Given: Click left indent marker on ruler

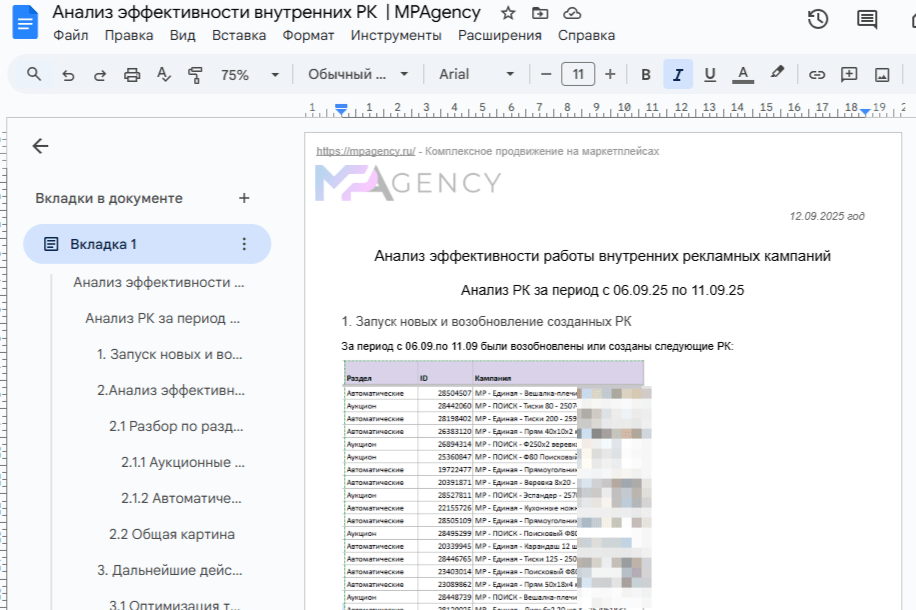Looking at the screenshot, I should [341, 109].
